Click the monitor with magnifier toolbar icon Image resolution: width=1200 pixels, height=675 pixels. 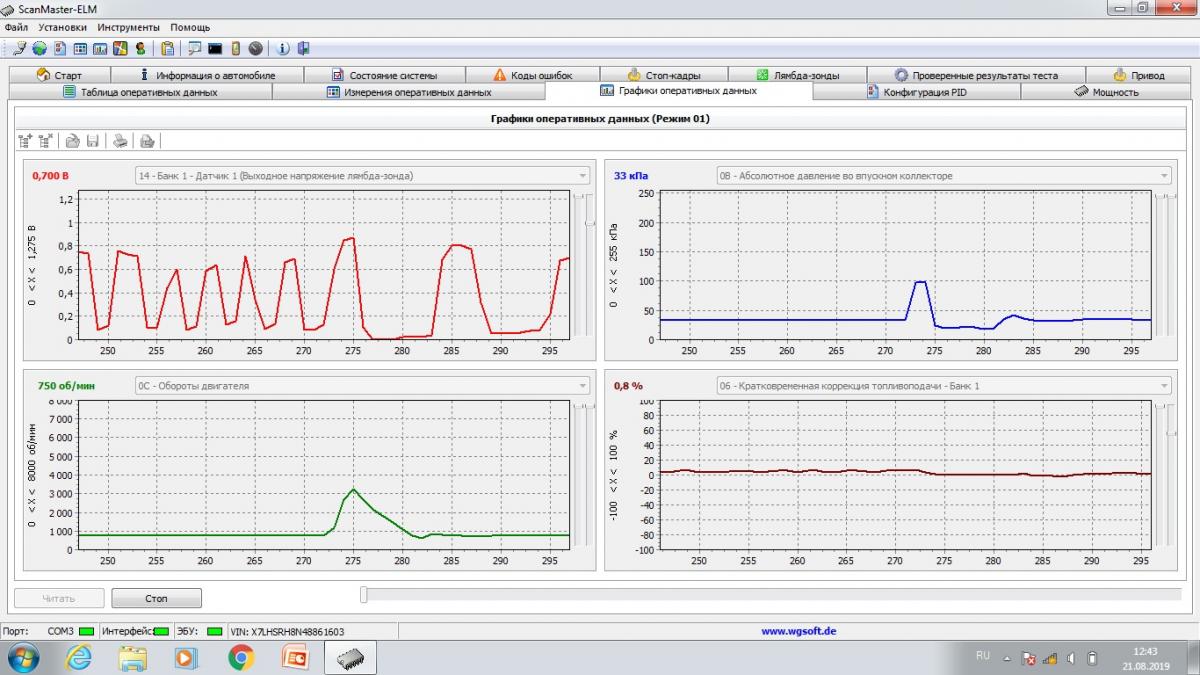(194, 48)
